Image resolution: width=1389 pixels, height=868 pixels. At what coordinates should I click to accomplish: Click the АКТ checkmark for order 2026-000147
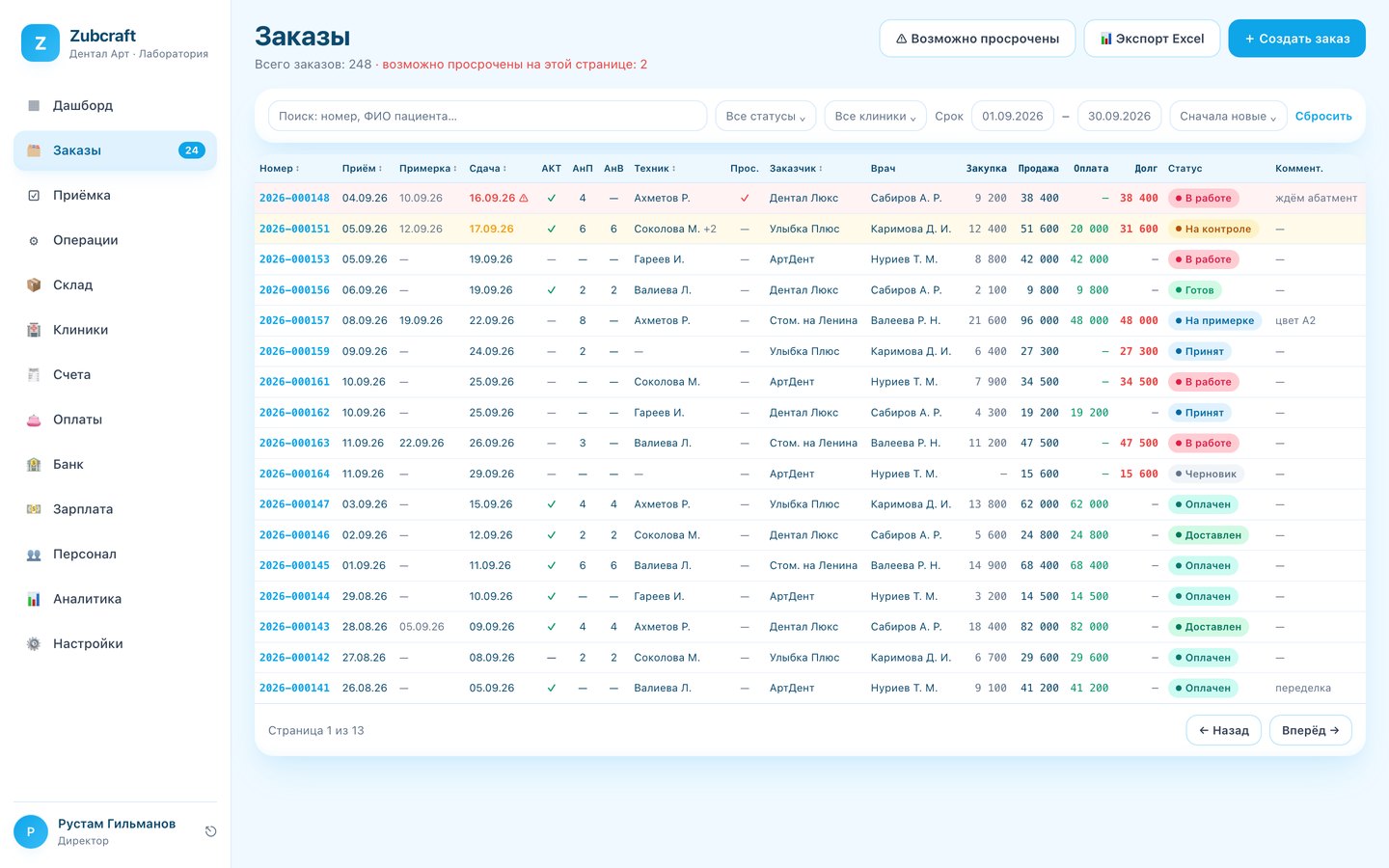pos(552,504)
